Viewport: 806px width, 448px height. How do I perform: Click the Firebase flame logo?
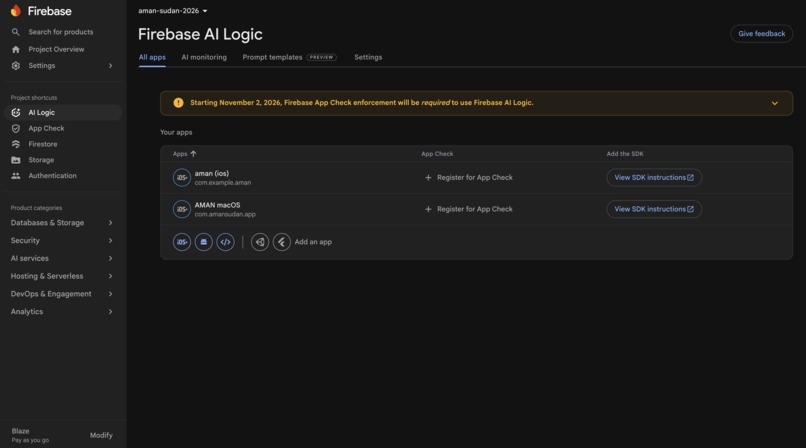[x=16, y=11]
